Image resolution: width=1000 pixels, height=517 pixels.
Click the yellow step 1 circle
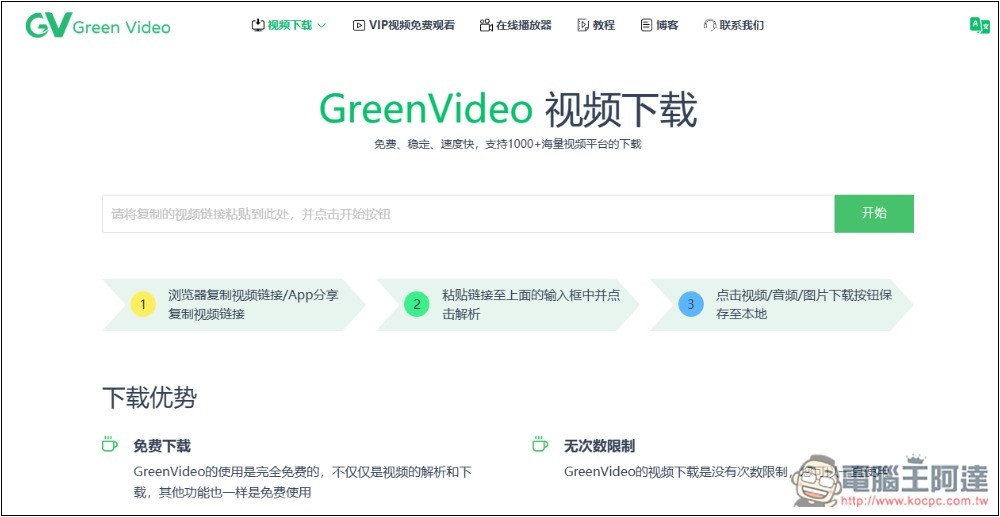pyautogui.click(x=143, y=304)
